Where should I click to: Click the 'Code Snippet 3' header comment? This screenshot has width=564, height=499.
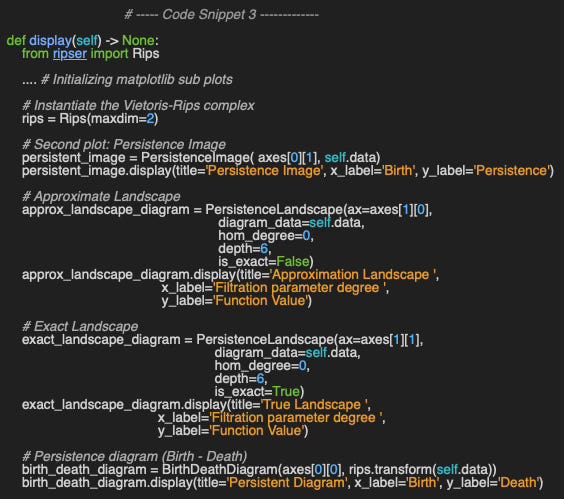(x=221, y=14)
